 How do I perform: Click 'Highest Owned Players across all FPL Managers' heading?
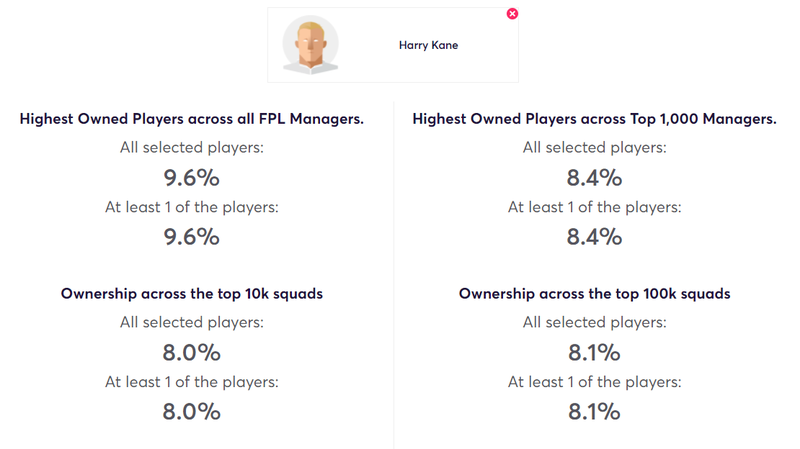point(192,119)
